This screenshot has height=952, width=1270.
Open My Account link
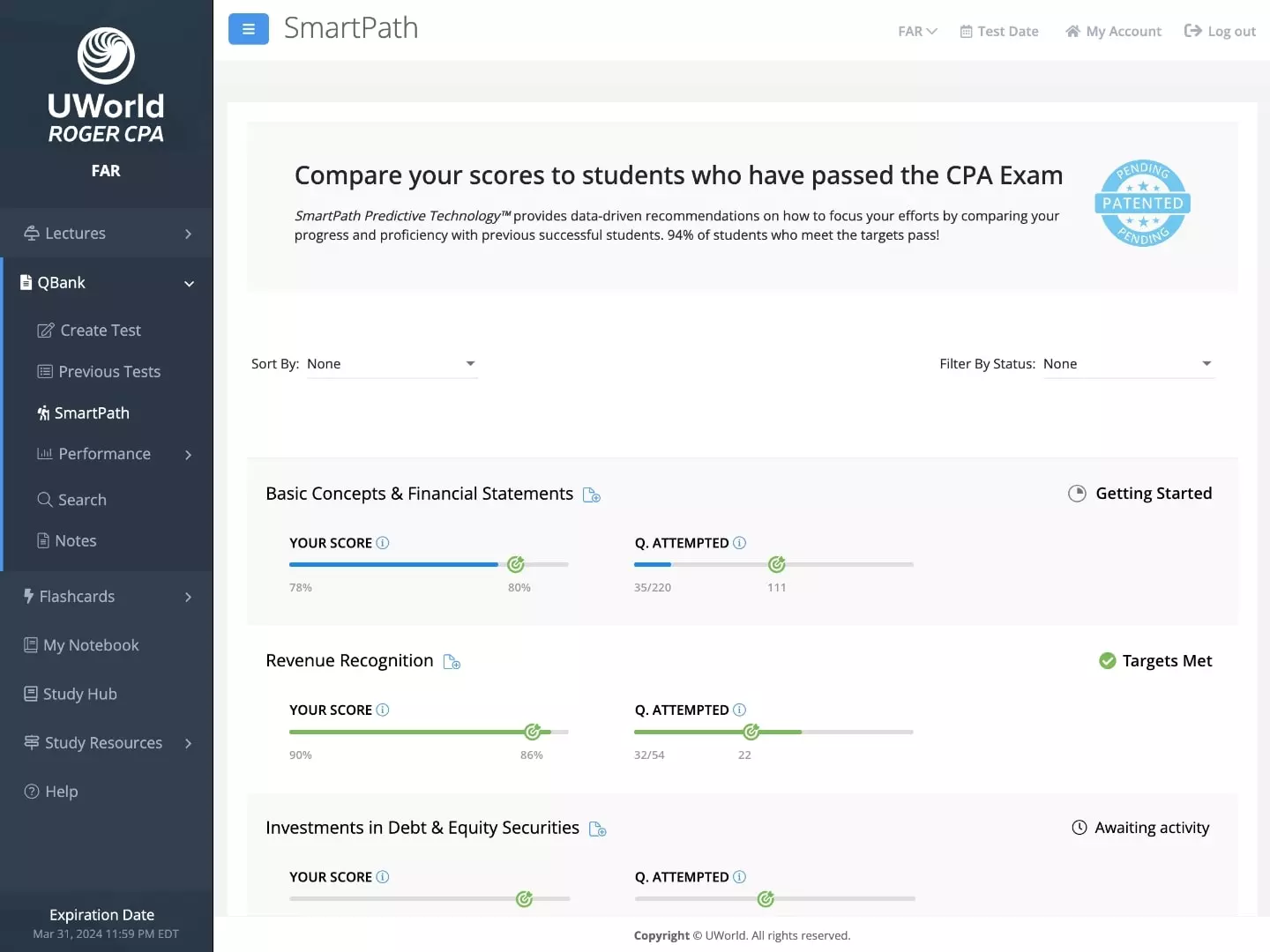pyautogui.click(x=1113, y=32)
